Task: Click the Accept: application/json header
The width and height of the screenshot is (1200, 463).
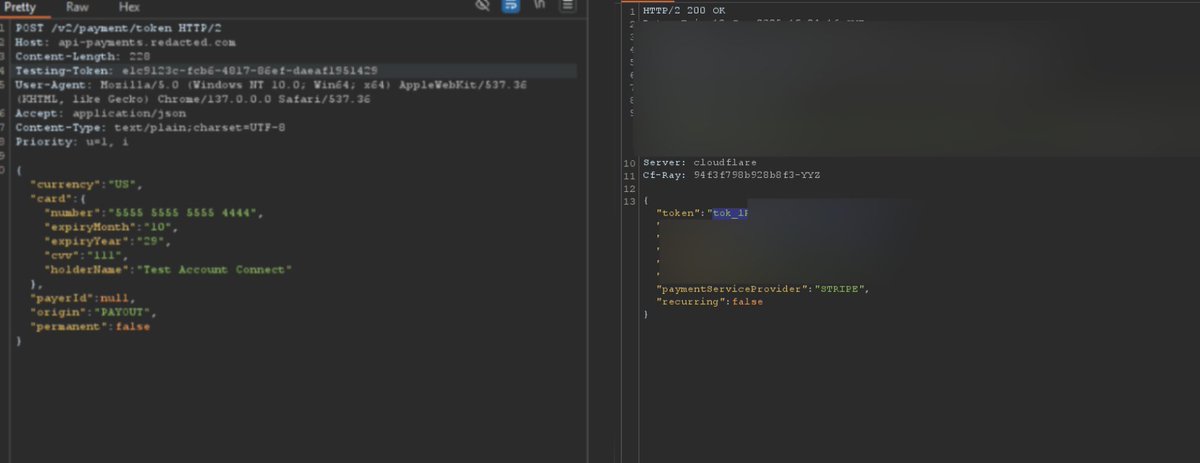Action: 101,114
